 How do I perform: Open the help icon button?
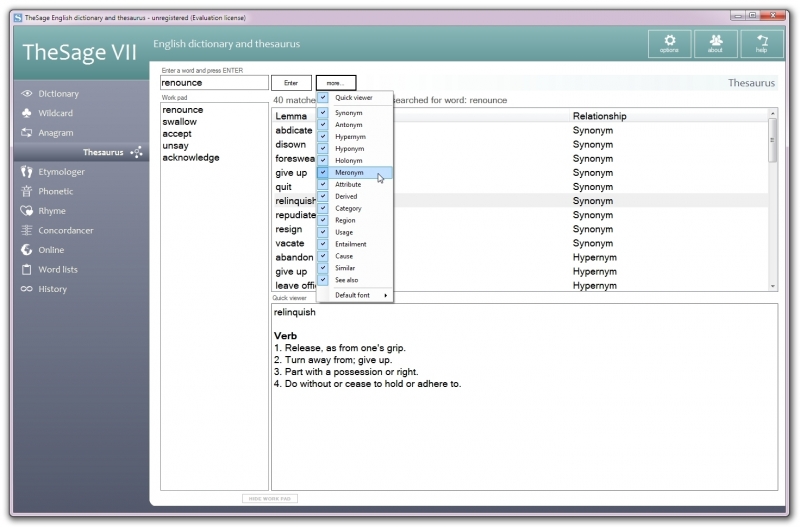coord(762,44)
